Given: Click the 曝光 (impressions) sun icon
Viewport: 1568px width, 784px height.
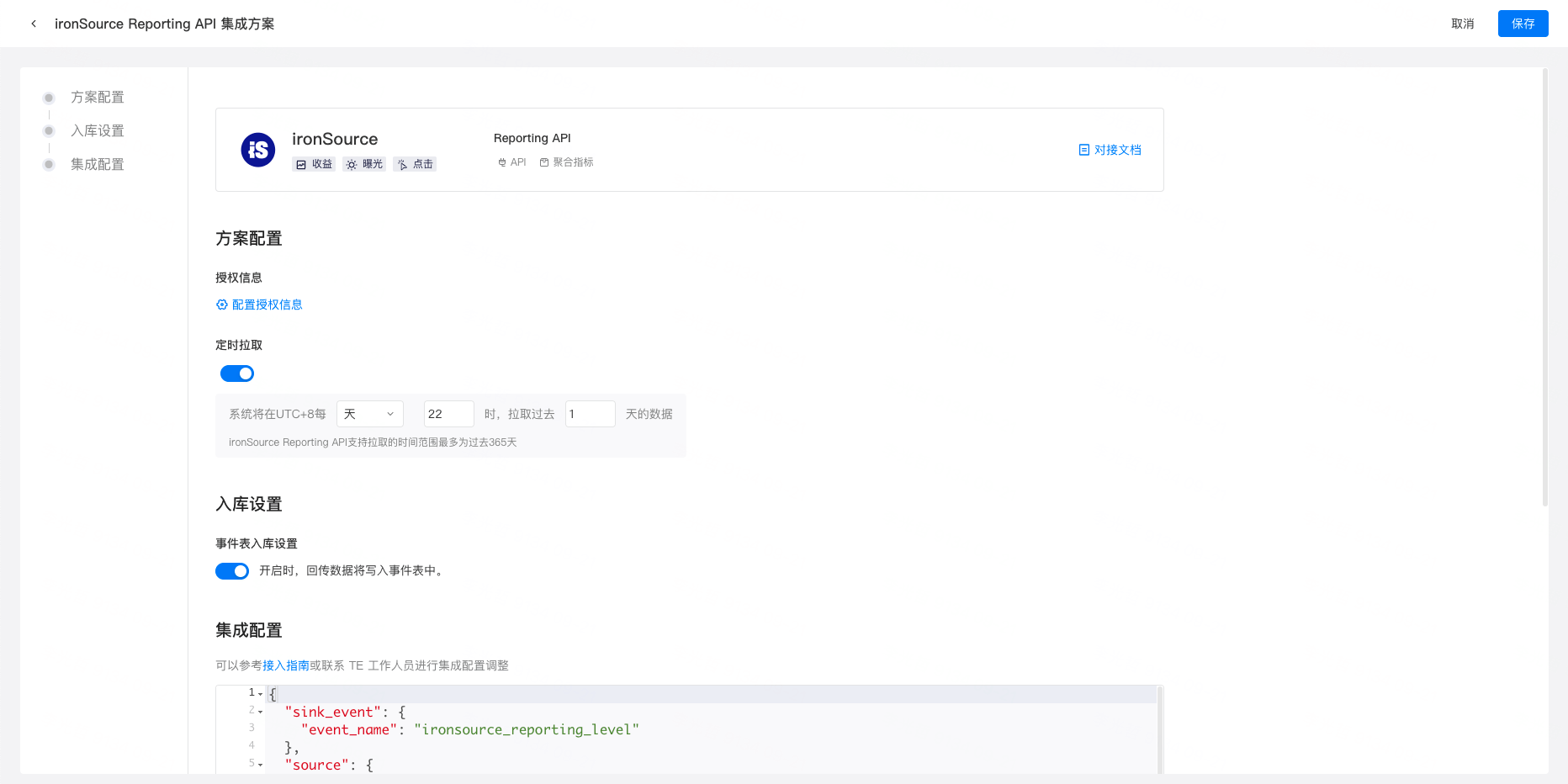Looking at the screenshot, I should (352, 164).
